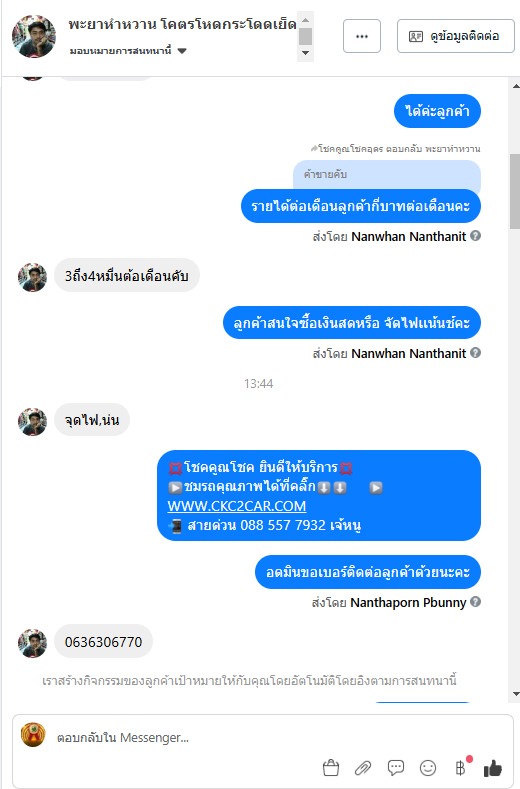The height and width of the screenshot is (789, 520).
Task: Click the header name scroll-down arrow
Action: pos(305,53)
